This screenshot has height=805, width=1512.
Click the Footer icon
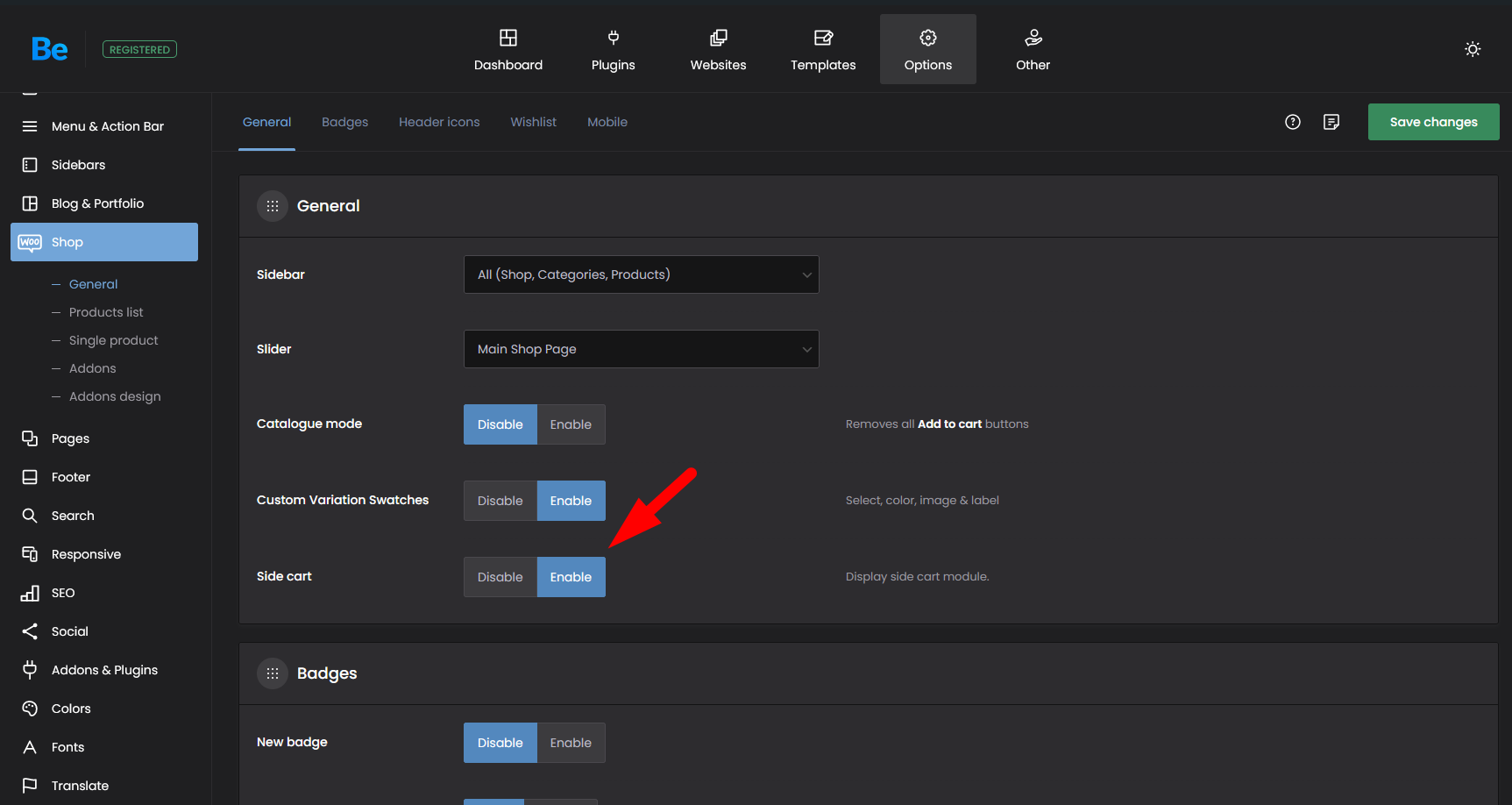pyautogui.click(x=30, y=477)
